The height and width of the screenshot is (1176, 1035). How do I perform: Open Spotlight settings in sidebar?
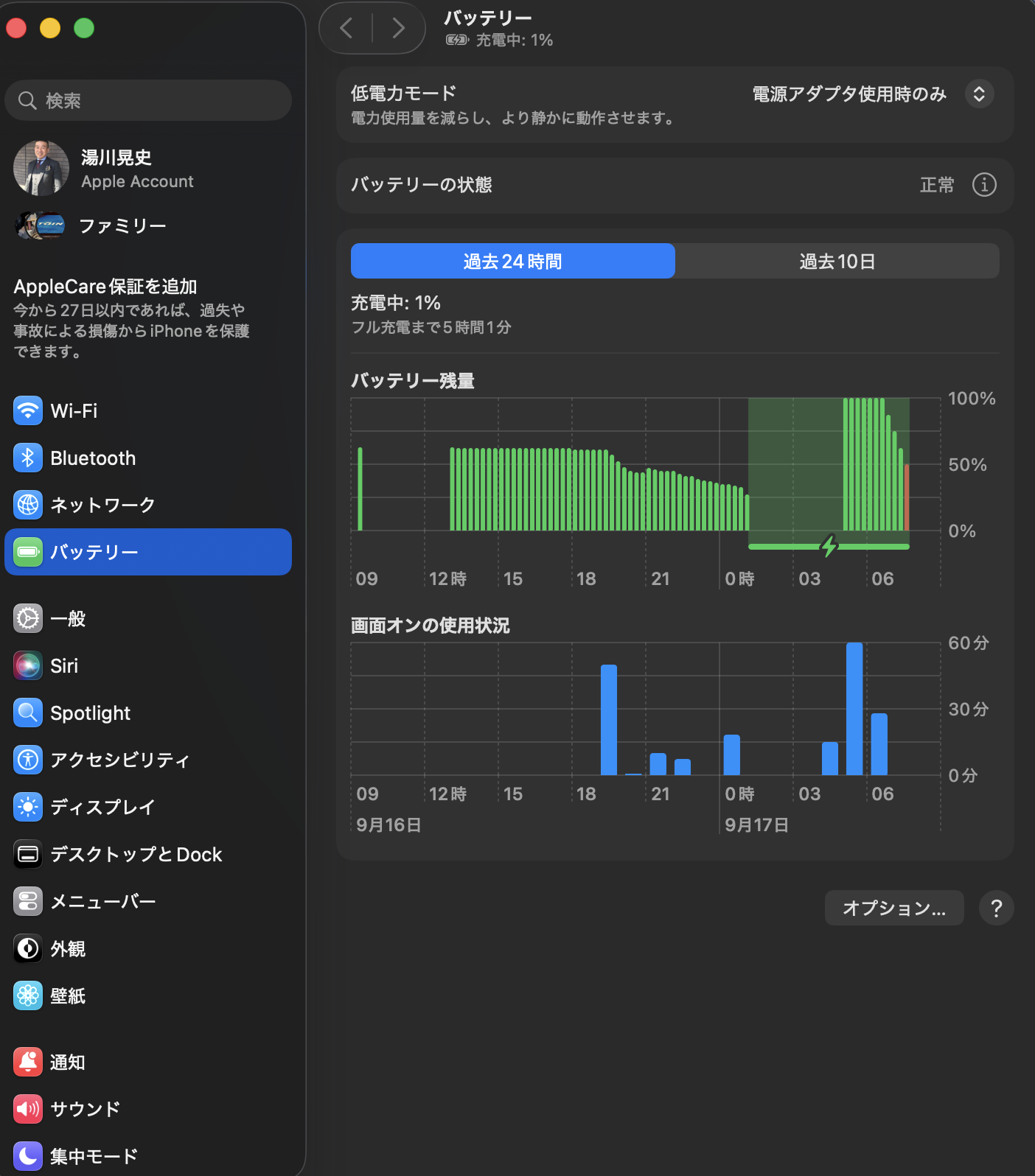click(x=147, y=713)
